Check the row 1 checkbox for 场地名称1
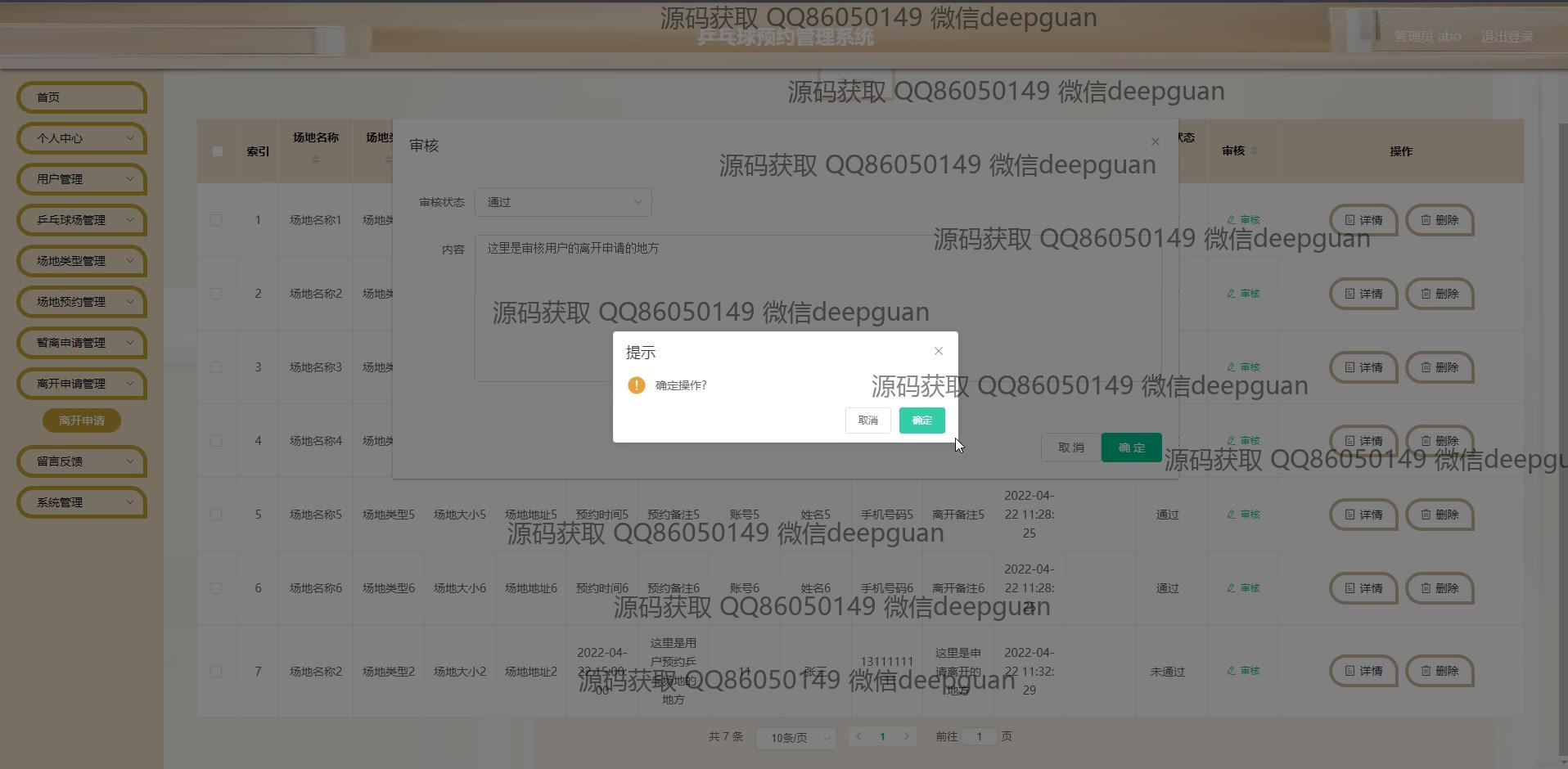Image resolution: width=1568 pixels, height=769 pixels. coord(216,220)
